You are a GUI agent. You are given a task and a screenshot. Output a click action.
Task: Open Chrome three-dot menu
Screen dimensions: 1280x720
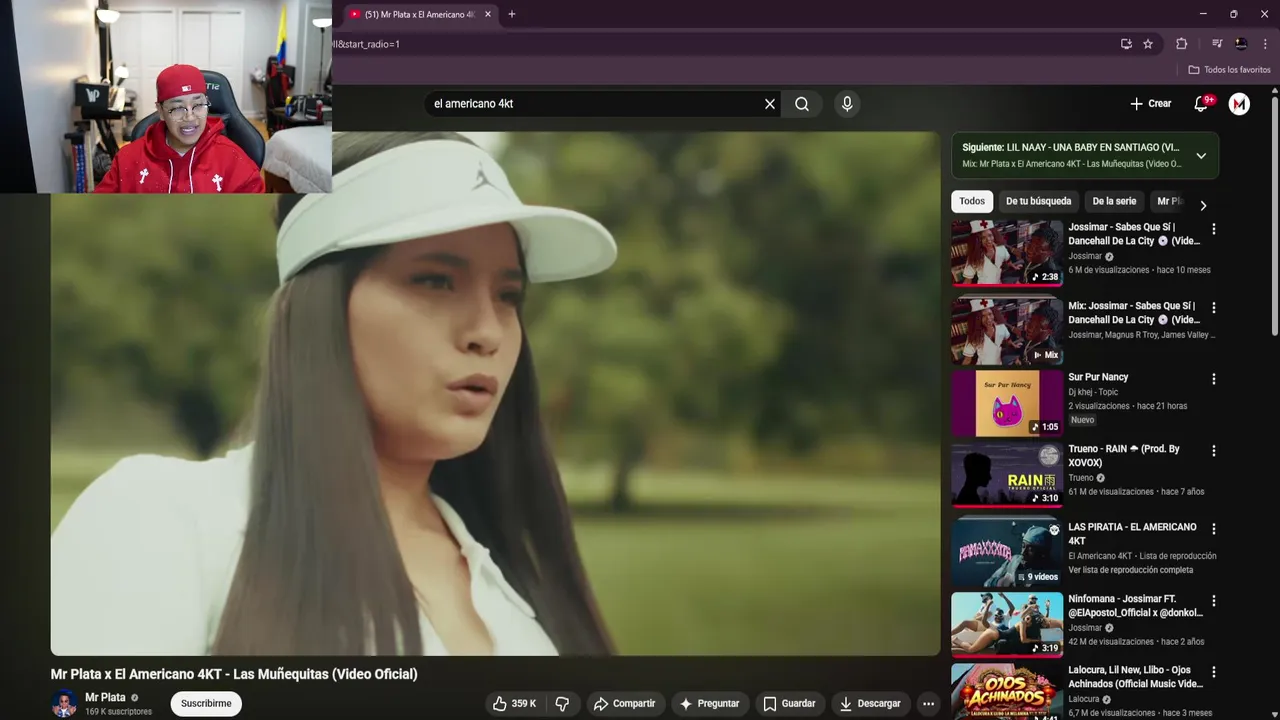point(1265,44)
